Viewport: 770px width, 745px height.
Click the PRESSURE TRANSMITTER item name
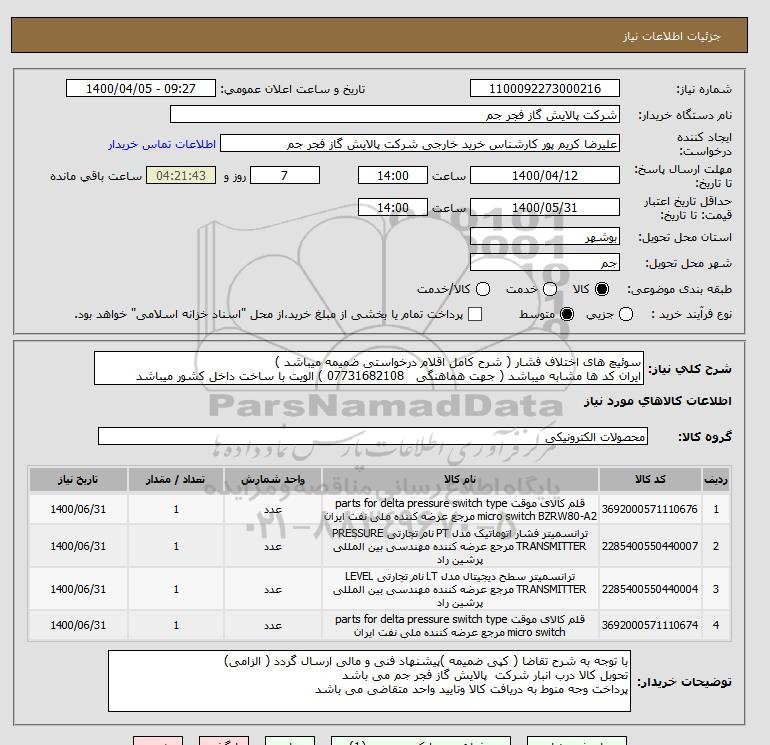pyautogui.click(x=460, y=546)
